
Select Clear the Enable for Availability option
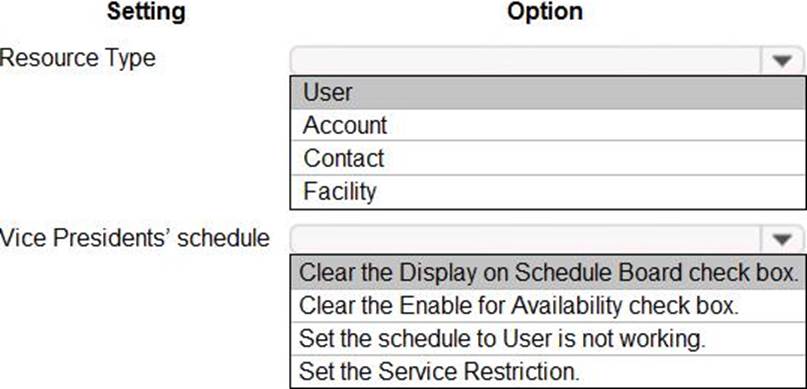click(548, 306)
